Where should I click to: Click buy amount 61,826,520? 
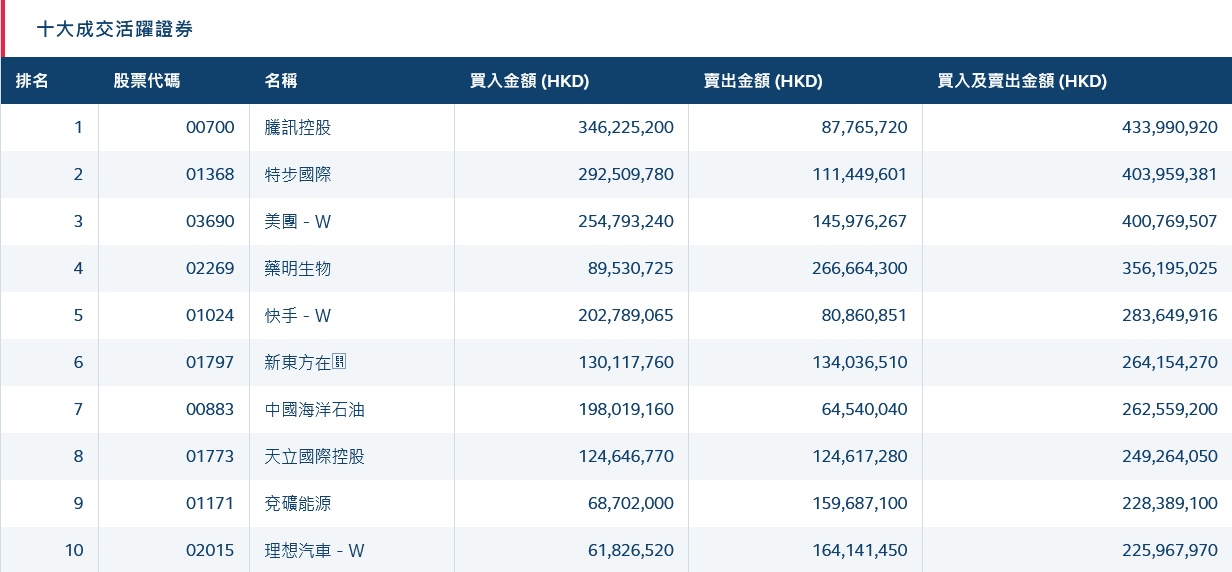click(x=631, y=550)
